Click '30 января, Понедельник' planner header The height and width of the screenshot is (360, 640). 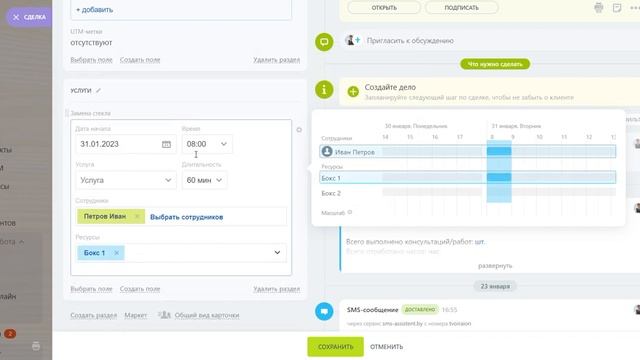[416, 126]
